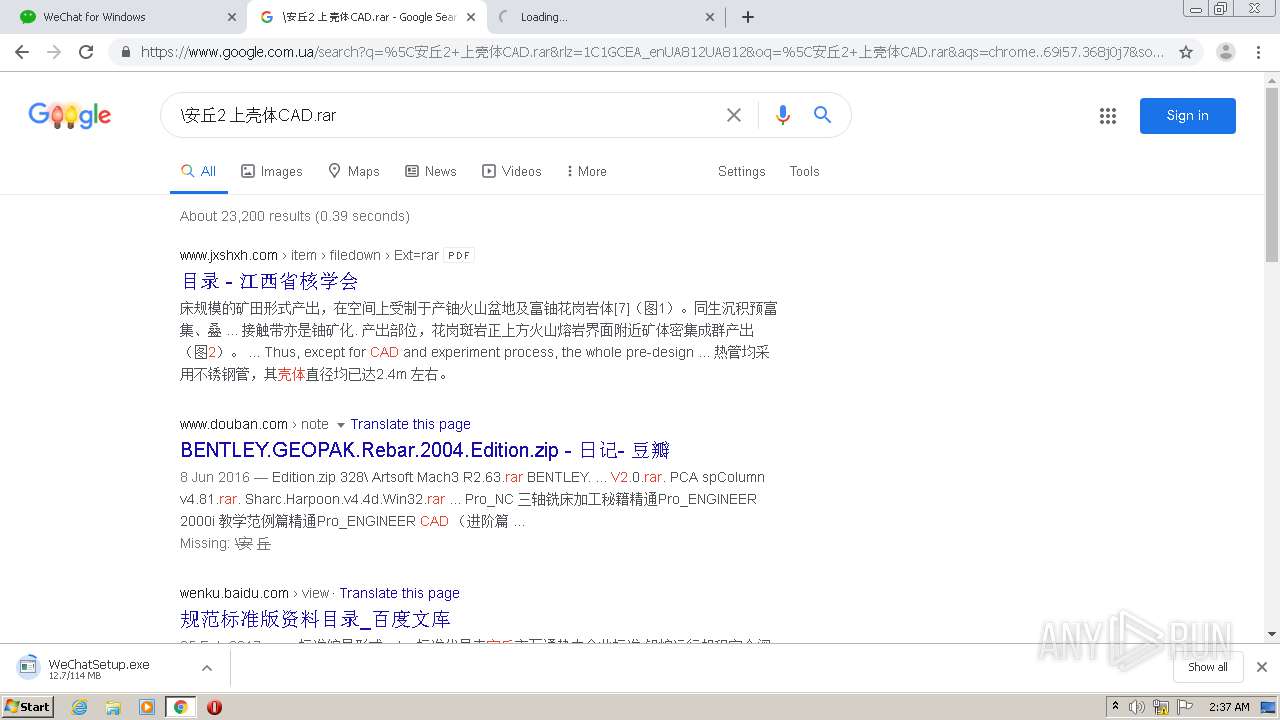Click Translate this page for douban result
The image size is (1280, 720).
(410, 424)
